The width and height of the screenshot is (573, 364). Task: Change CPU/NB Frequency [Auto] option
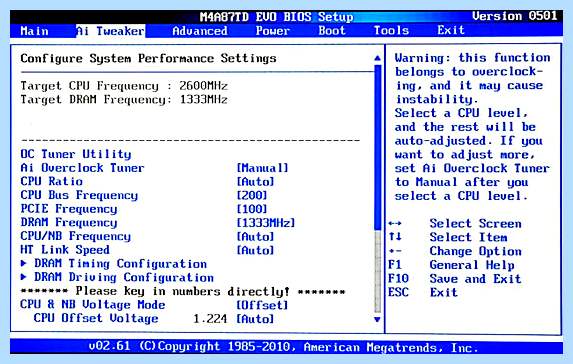[x=255, y=236]
